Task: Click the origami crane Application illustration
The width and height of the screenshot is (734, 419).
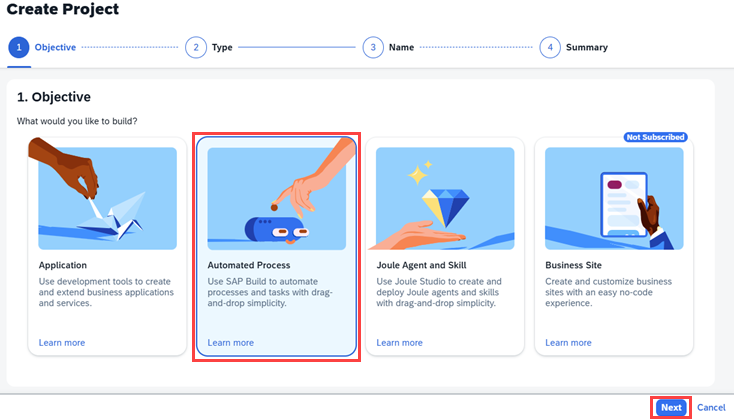Action: coord(107,198)
